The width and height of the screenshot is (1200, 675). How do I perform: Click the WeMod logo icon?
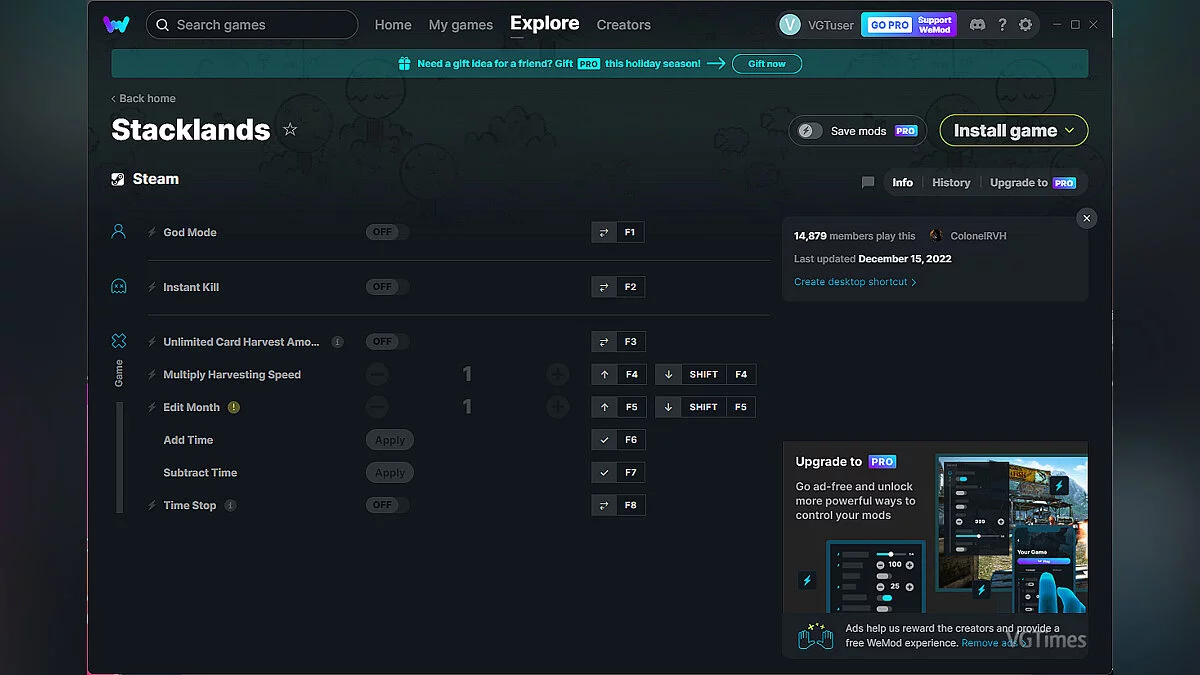point(116,25)
